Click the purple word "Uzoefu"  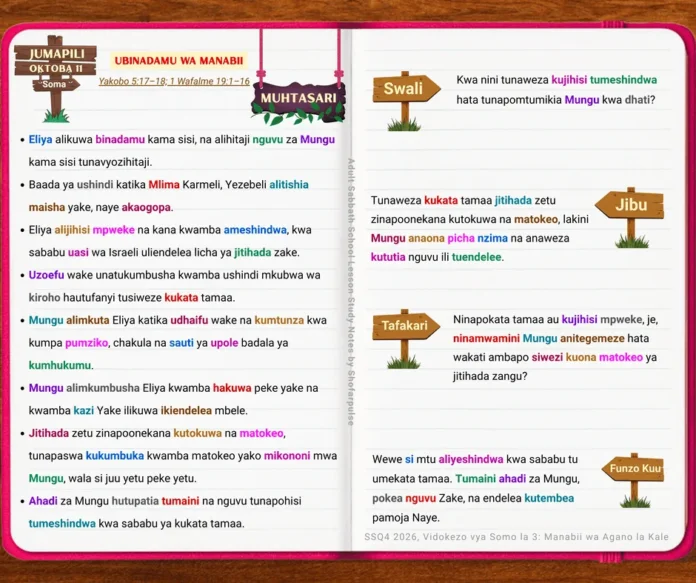(x=46, y=275)
